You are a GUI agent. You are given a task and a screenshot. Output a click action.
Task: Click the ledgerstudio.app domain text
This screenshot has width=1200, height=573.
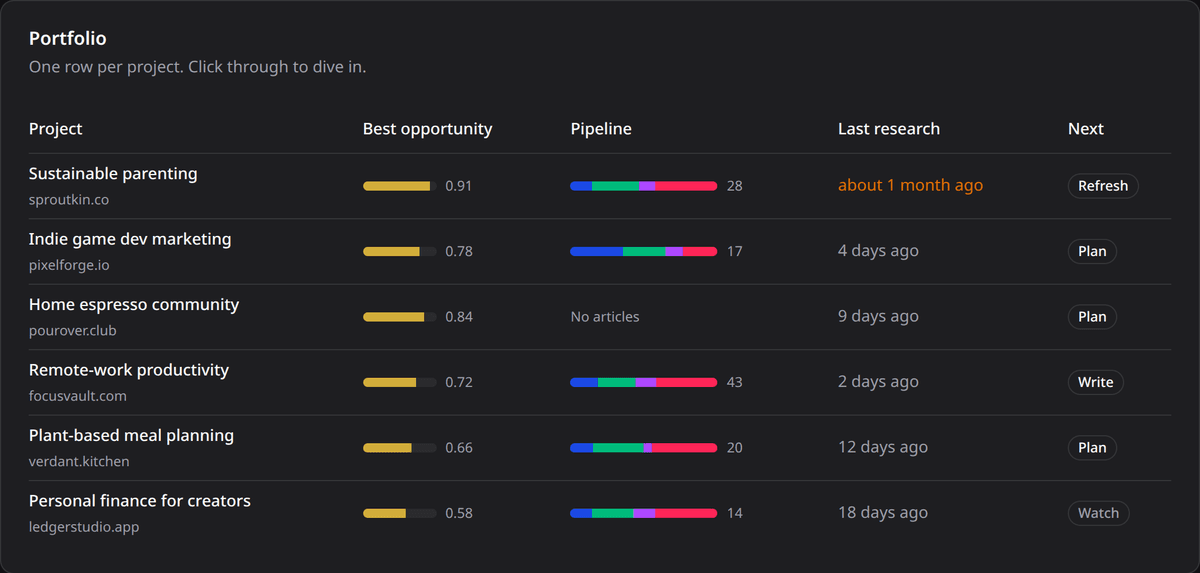tap(84, 527)
